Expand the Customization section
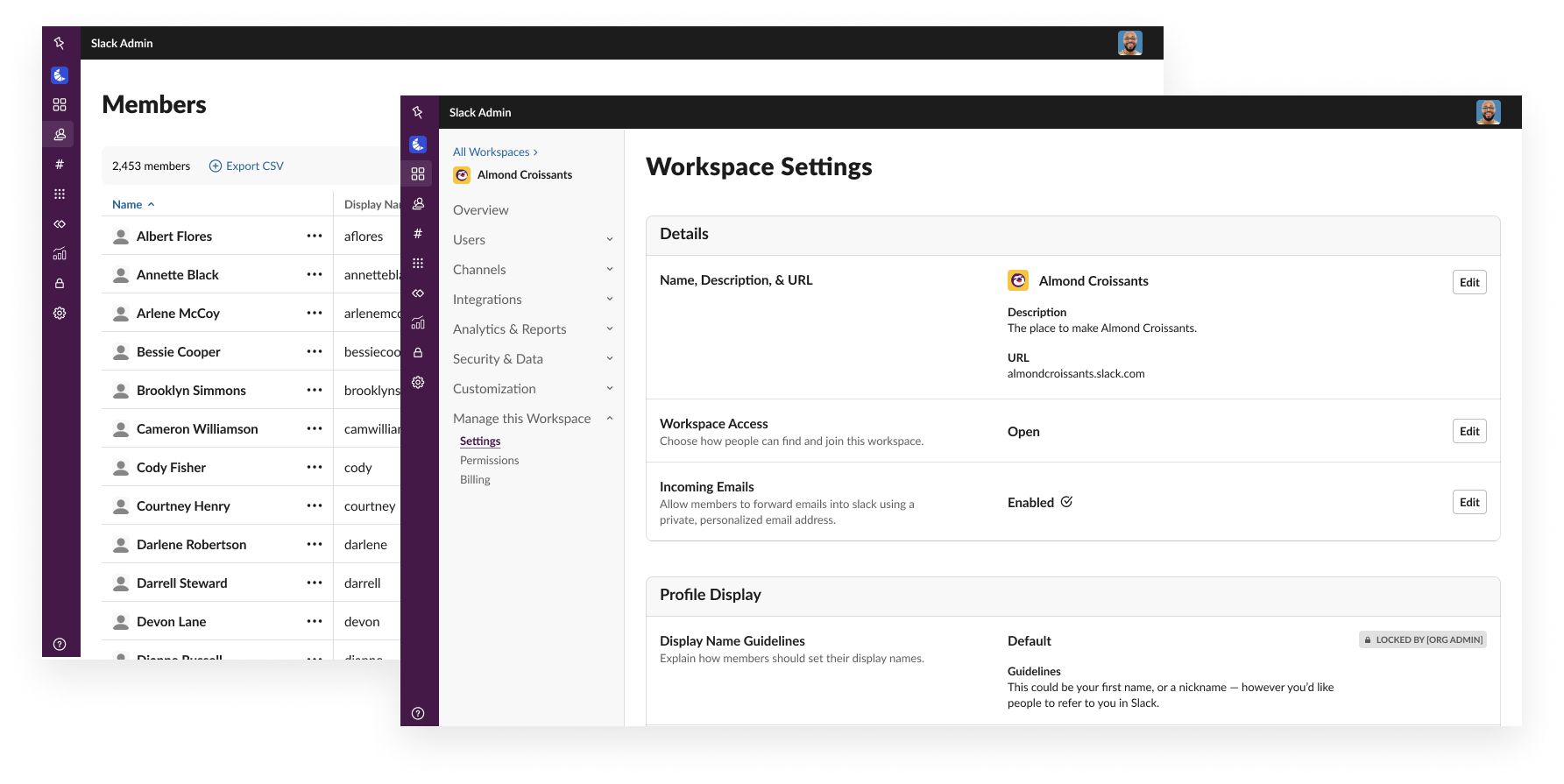This screenshot has height=784, width=1564. point(533,389)
